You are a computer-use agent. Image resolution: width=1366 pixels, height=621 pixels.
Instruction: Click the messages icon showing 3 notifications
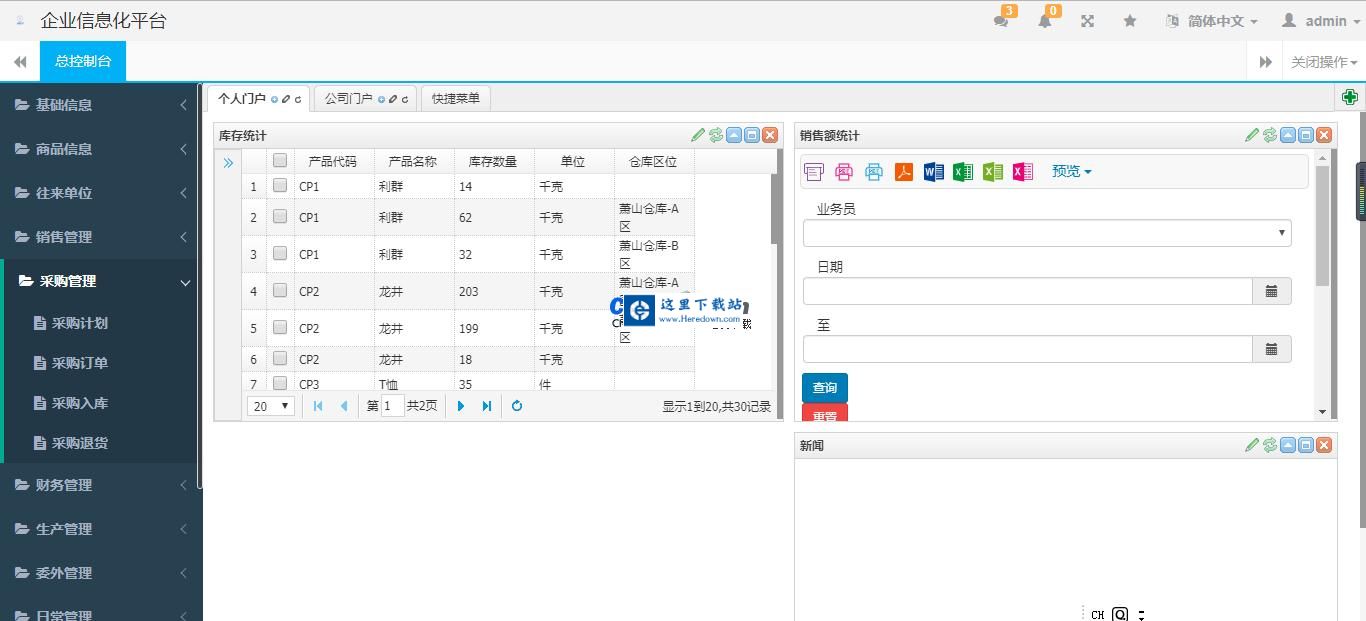point(1001,20)
